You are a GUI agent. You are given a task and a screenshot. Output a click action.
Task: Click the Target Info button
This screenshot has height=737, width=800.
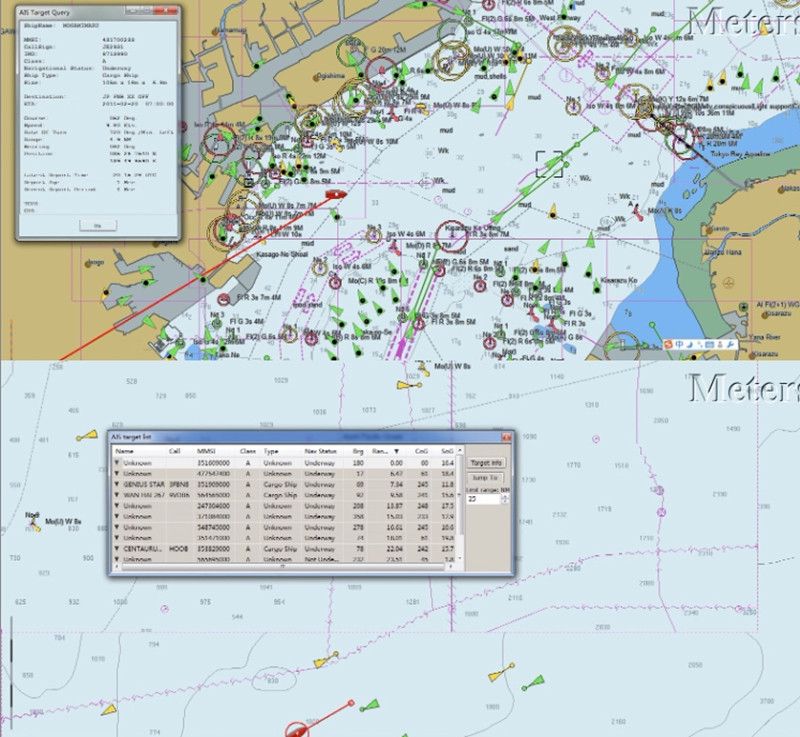click(x=488, y=460)
